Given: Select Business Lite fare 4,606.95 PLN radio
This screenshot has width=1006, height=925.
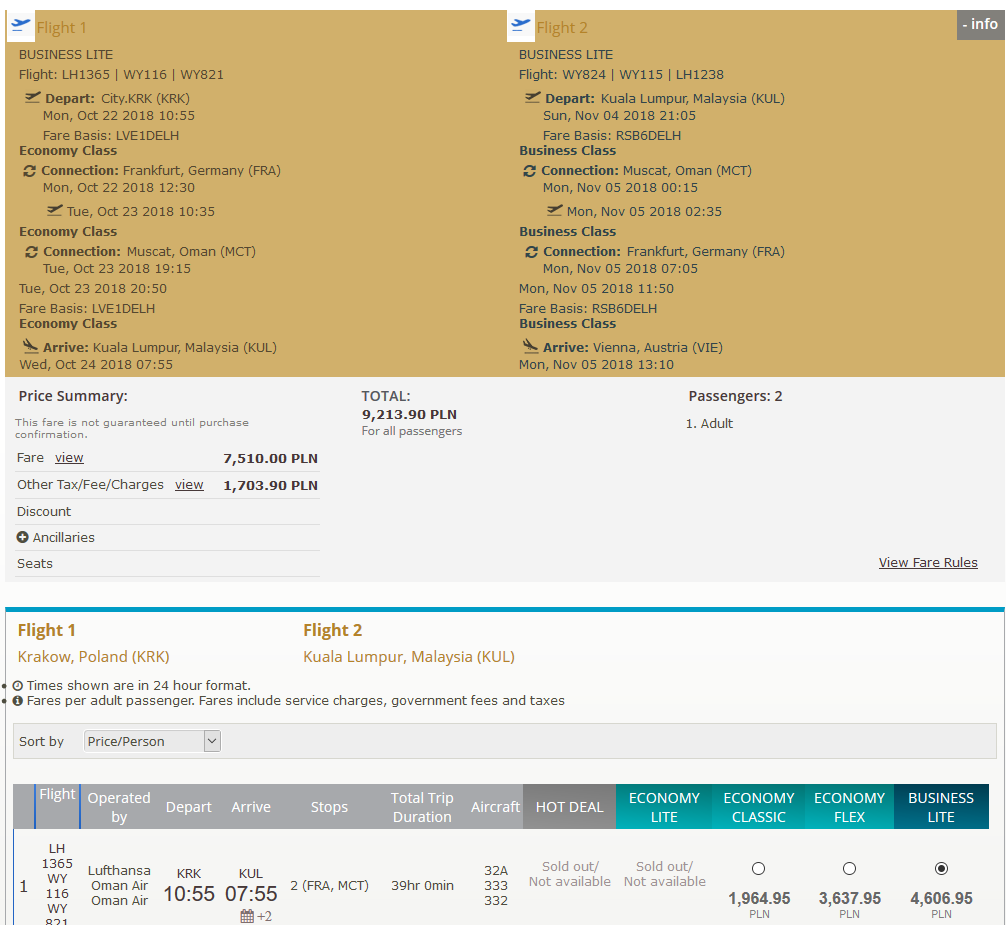Looking at the screenshot, I should (x=941, y=869).
